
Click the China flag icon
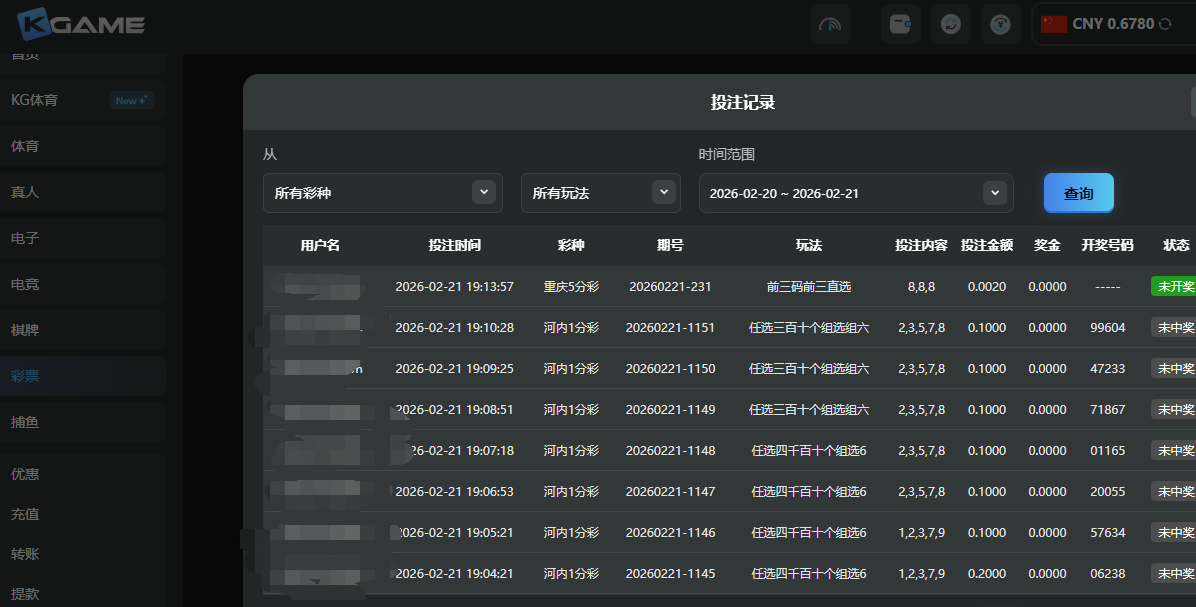click(1053, 24)
